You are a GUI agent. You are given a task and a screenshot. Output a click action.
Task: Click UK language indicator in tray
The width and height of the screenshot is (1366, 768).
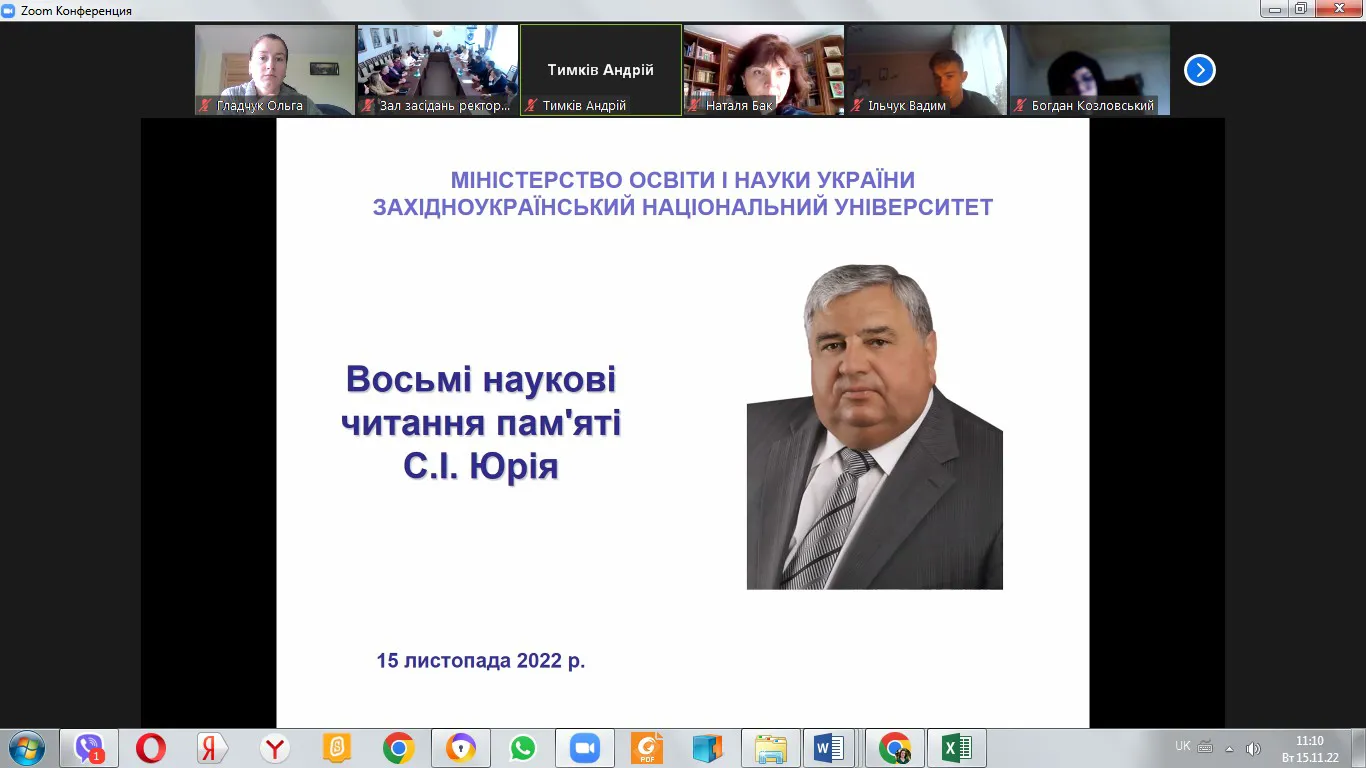(1183, 746)
